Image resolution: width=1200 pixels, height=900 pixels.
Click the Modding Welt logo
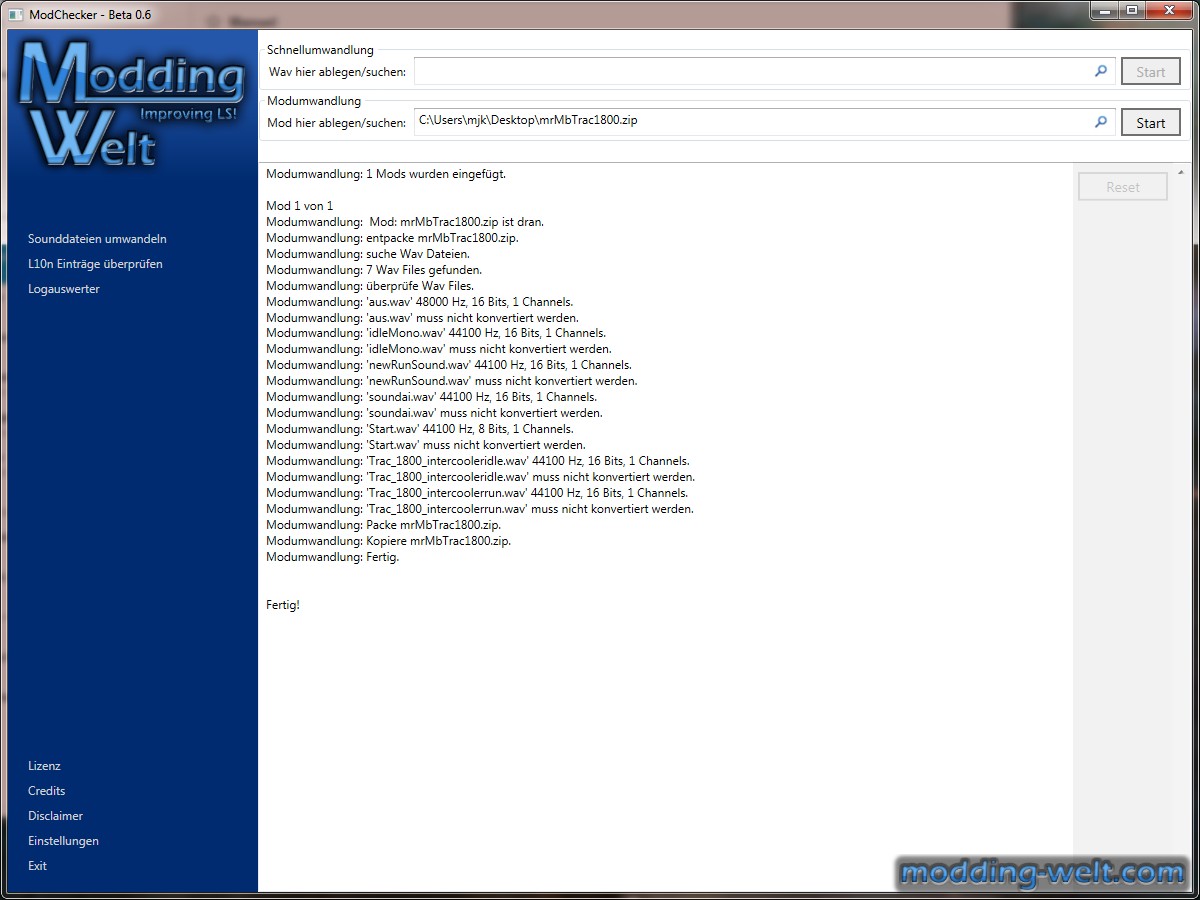click(x=132, y=105)
